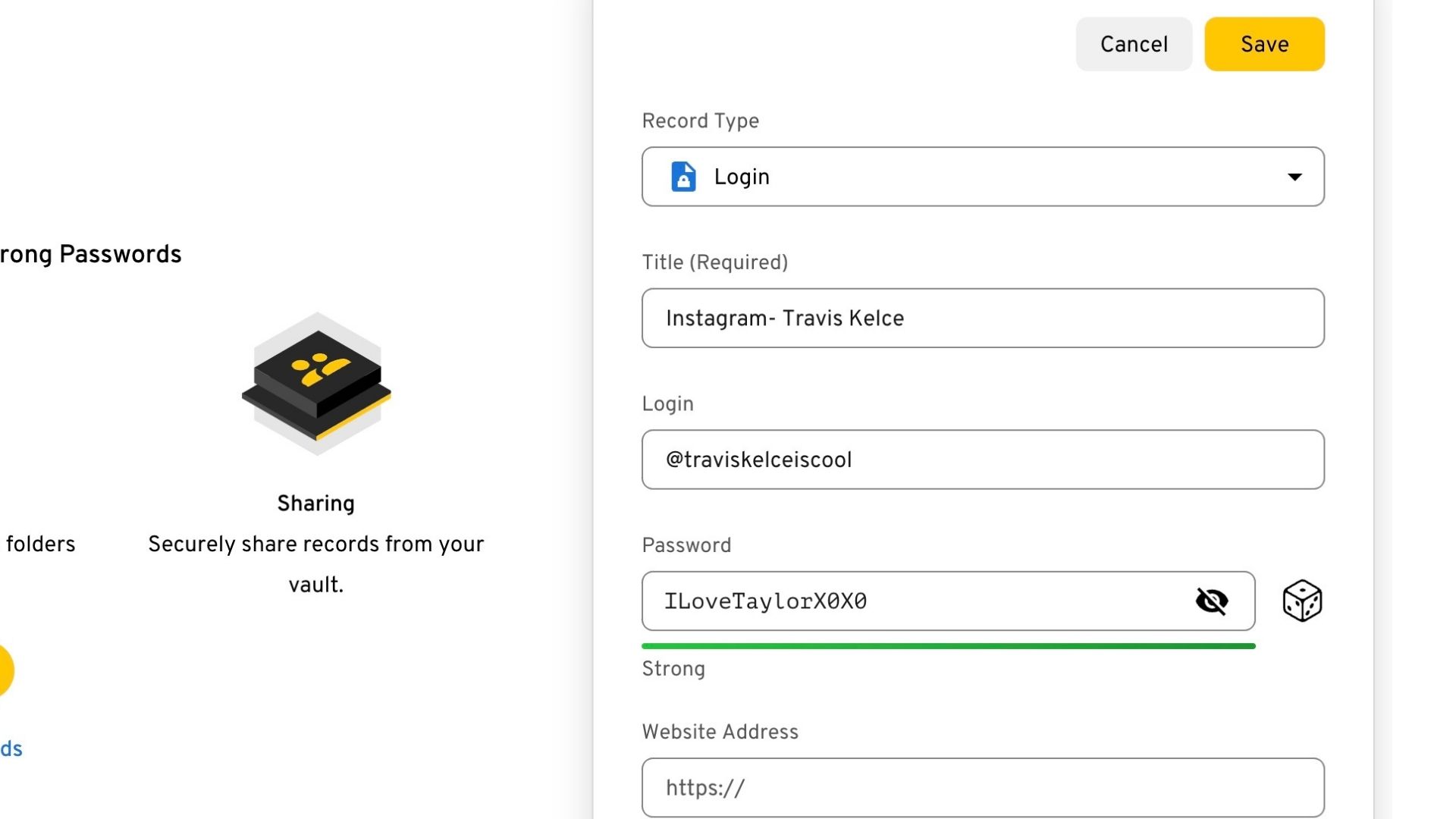Click the Website Address https:// field
Viewport: 1456px width, 819px height.
tap(983, 788)
